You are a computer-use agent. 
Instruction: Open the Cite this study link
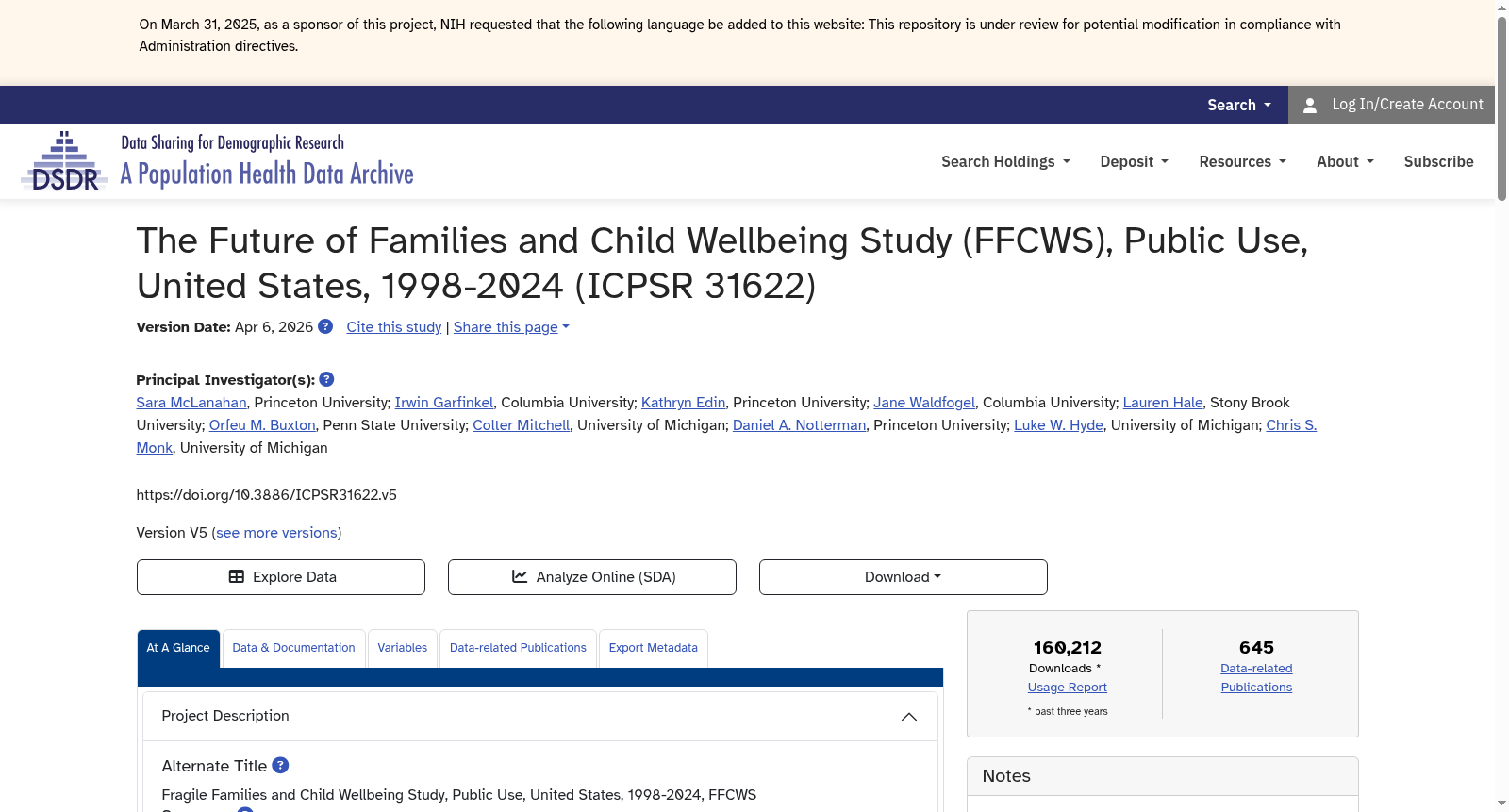click(x=394, y=326)
